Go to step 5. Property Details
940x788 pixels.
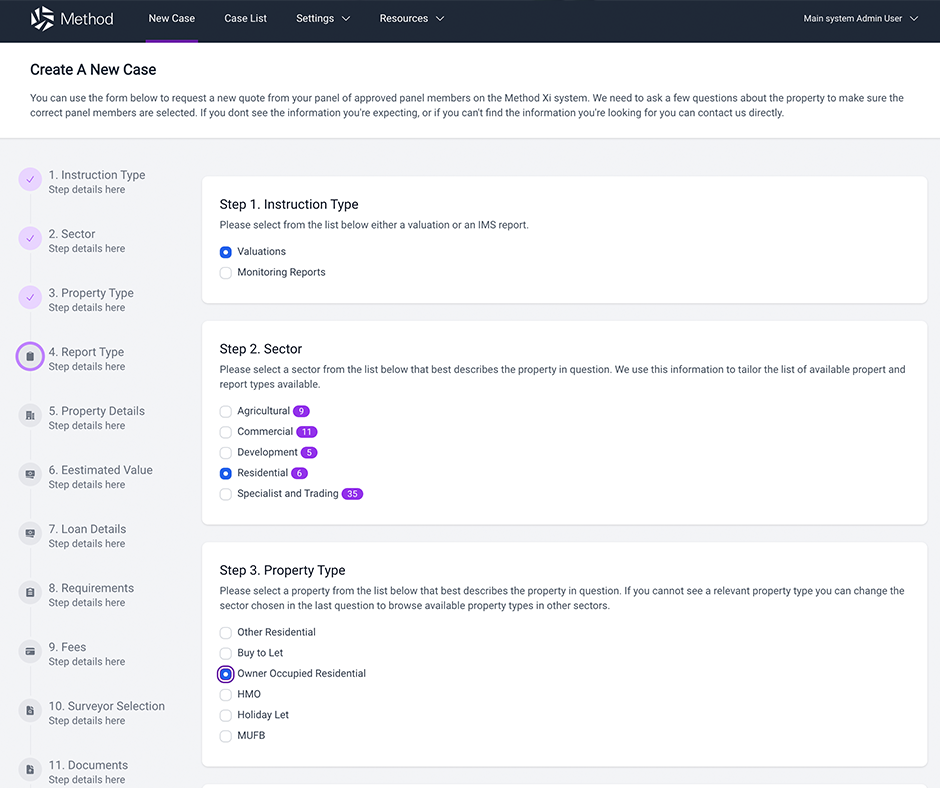click(x=97, y=411)
